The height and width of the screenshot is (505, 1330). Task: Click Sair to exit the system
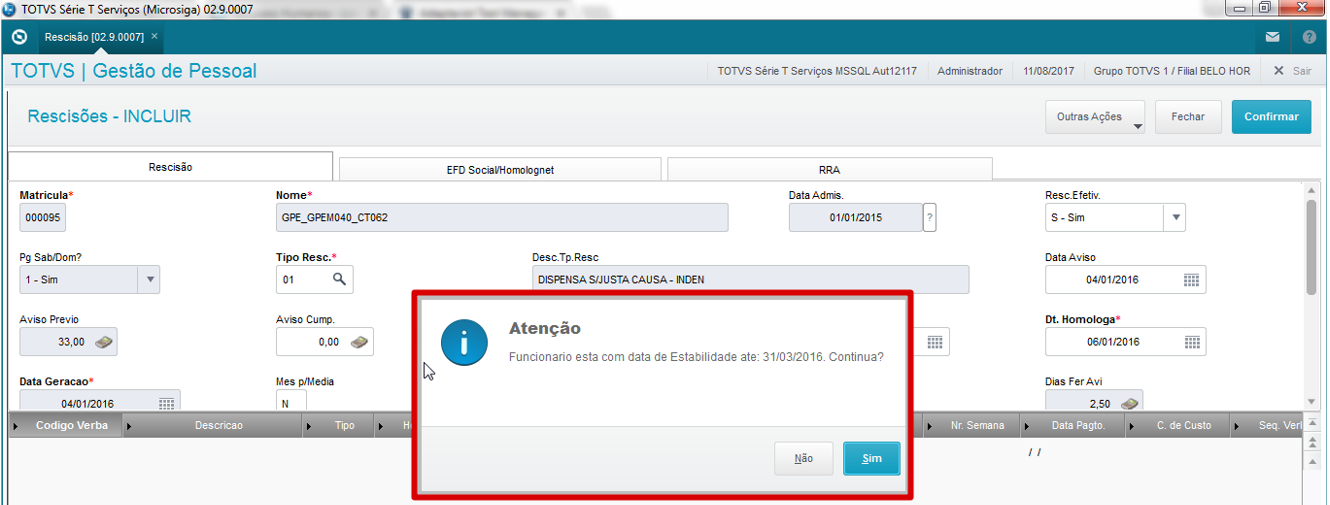point(1293,71)
